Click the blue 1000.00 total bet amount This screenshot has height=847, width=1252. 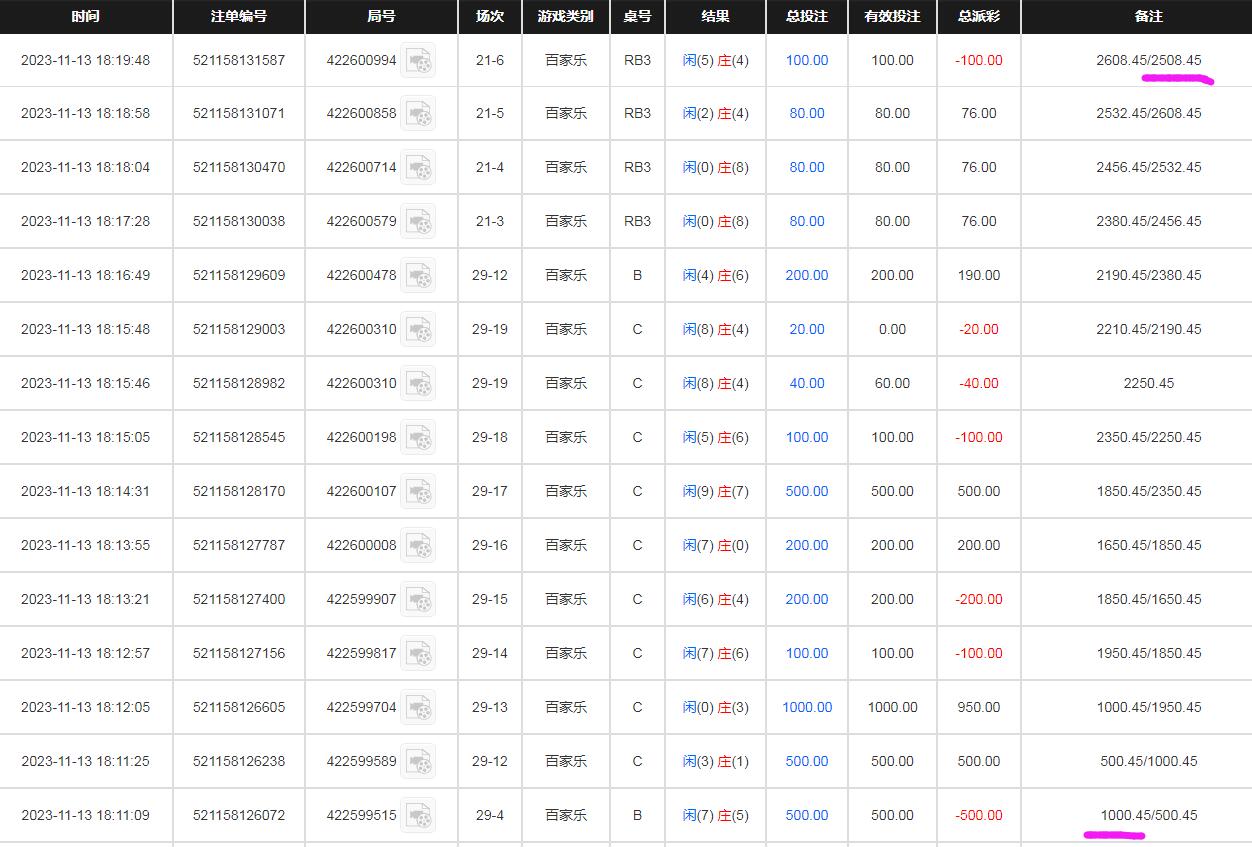point(807,707)
